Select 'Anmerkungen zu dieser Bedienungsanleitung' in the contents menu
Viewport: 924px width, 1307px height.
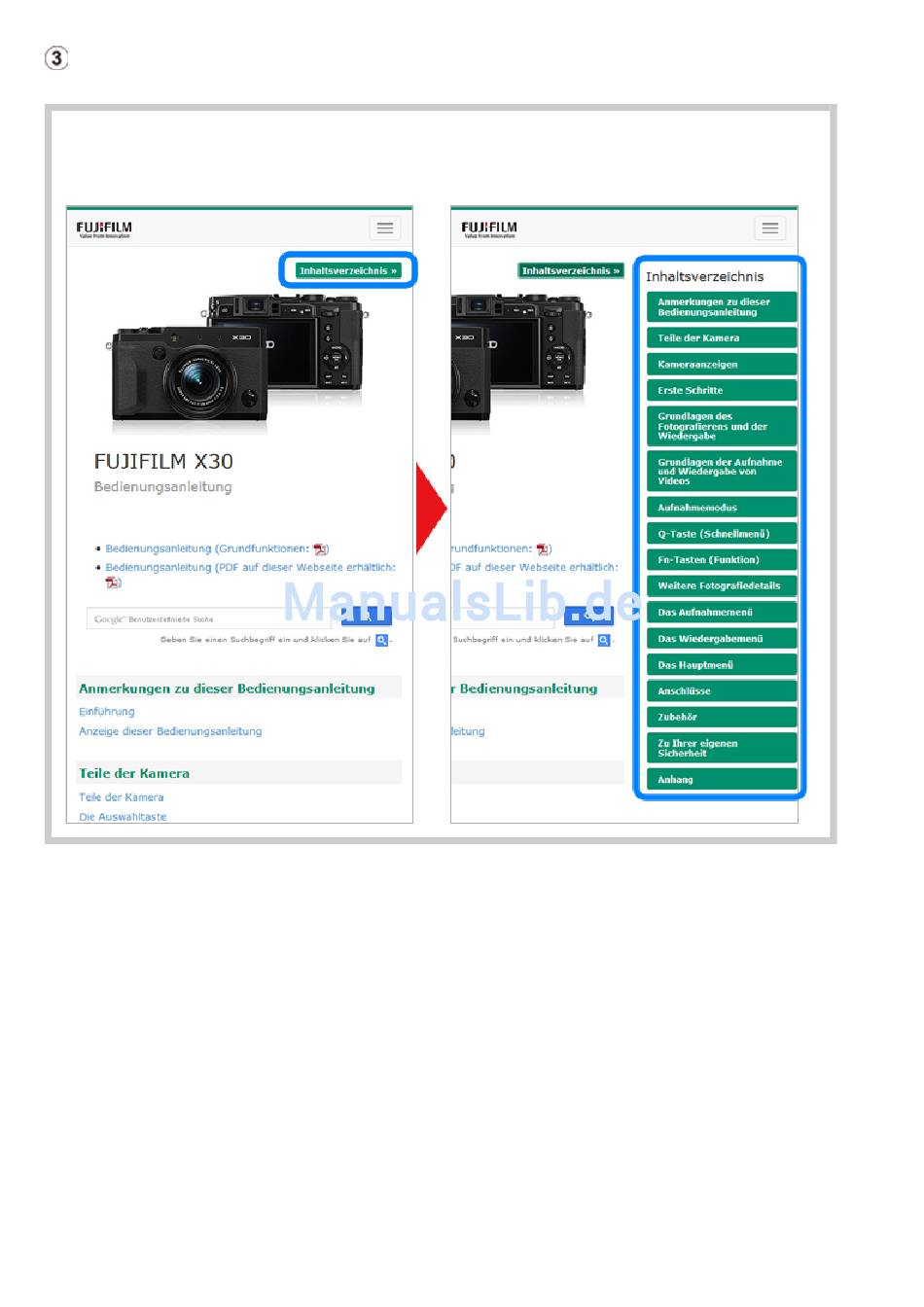point(722,307)
